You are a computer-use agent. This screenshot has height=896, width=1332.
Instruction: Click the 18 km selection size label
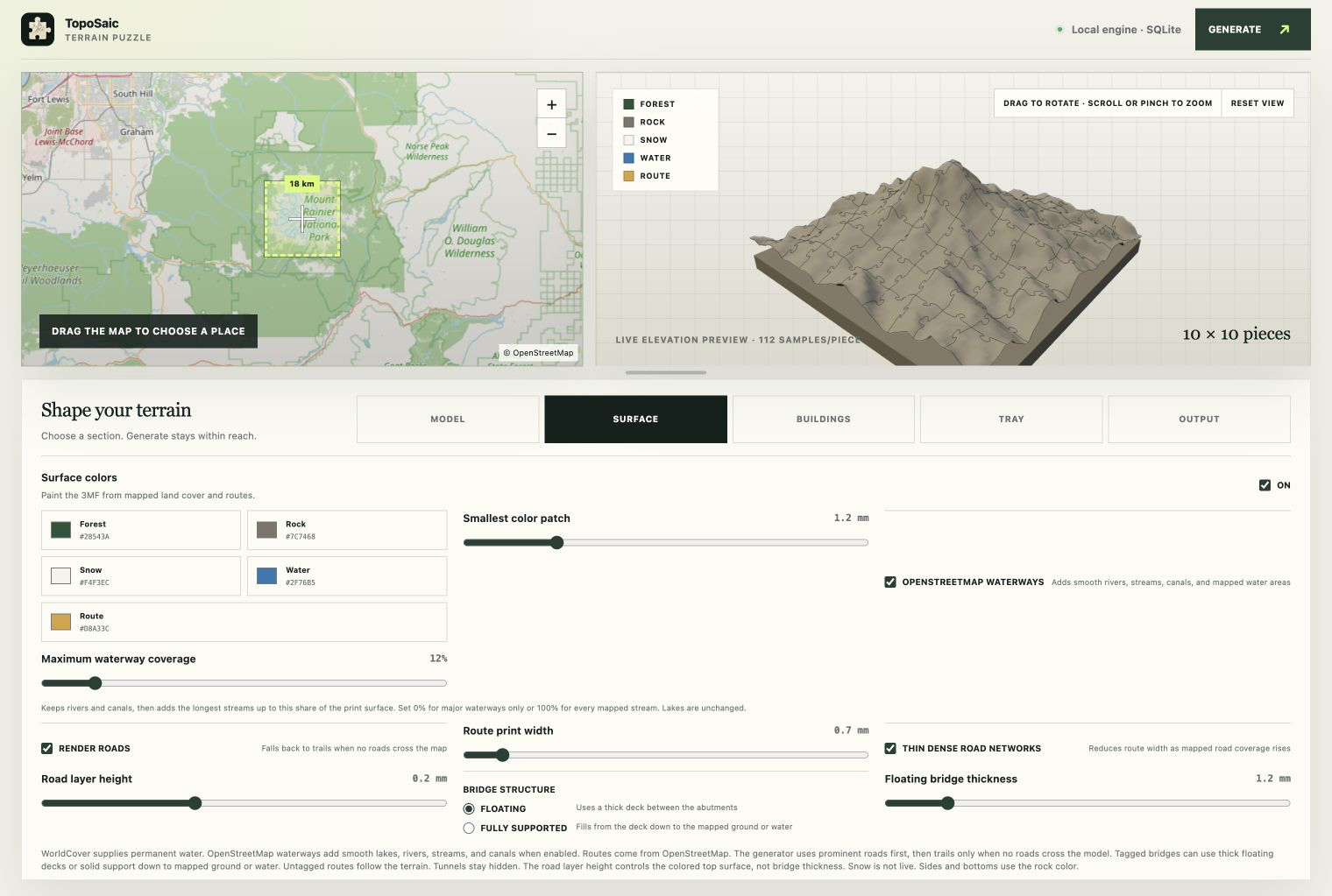pos(302,184)
